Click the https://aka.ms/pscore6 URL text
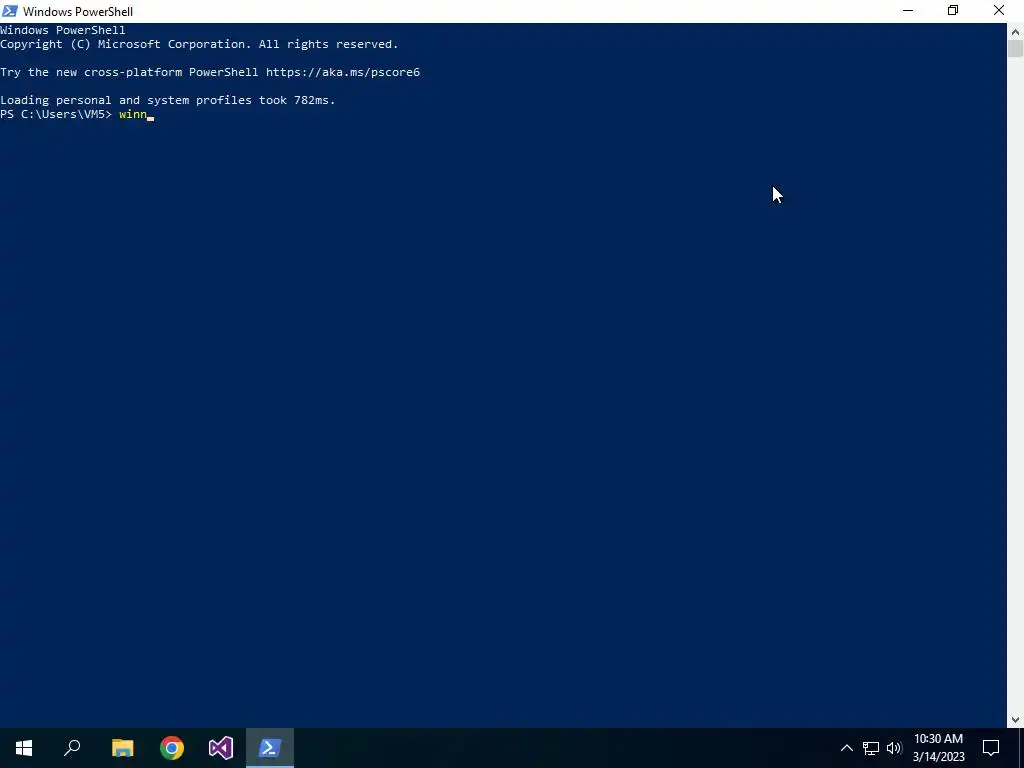The width and height of the screenshot is (1024, 768). point(343,72)
